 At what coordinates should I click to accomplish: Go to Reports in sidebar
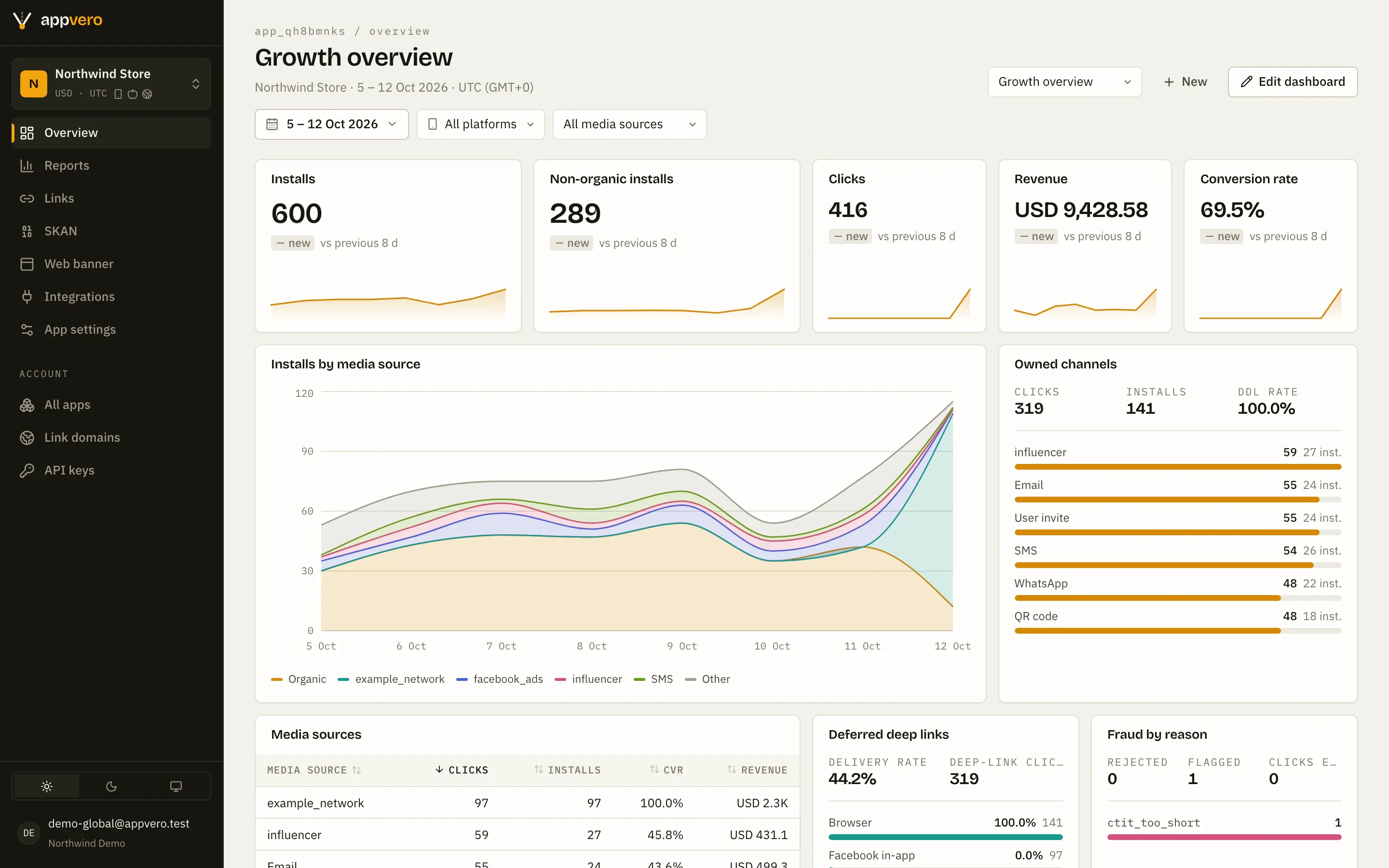click(111, 165)
